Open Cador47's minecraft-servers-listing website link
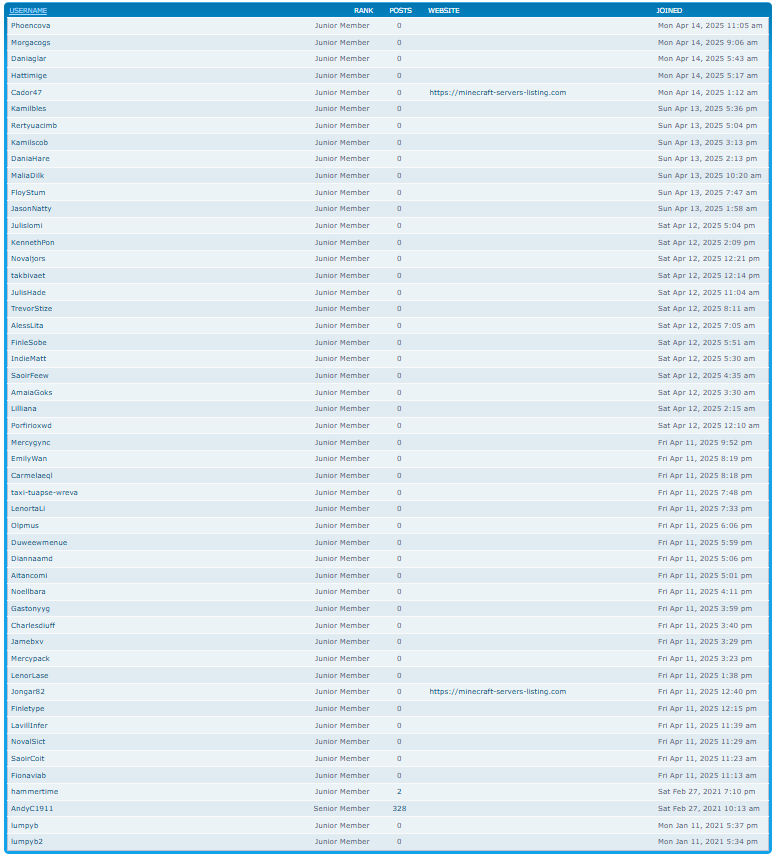Image resolution: width=772 pixels, height=854 pixels. (497, 92)
